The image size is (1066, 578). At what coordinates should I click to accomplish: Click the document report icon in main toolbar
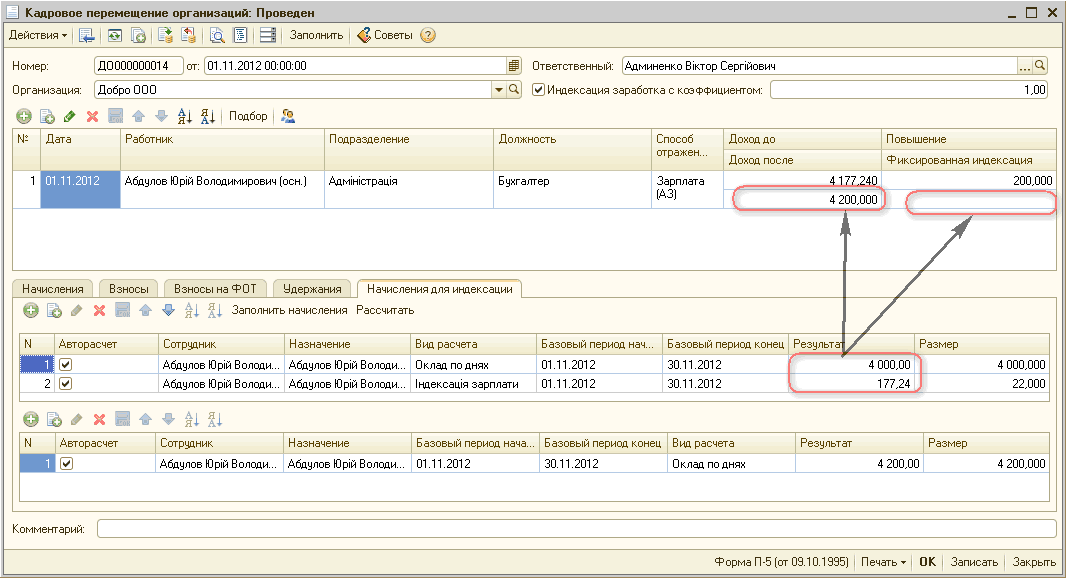coord(240,35)
